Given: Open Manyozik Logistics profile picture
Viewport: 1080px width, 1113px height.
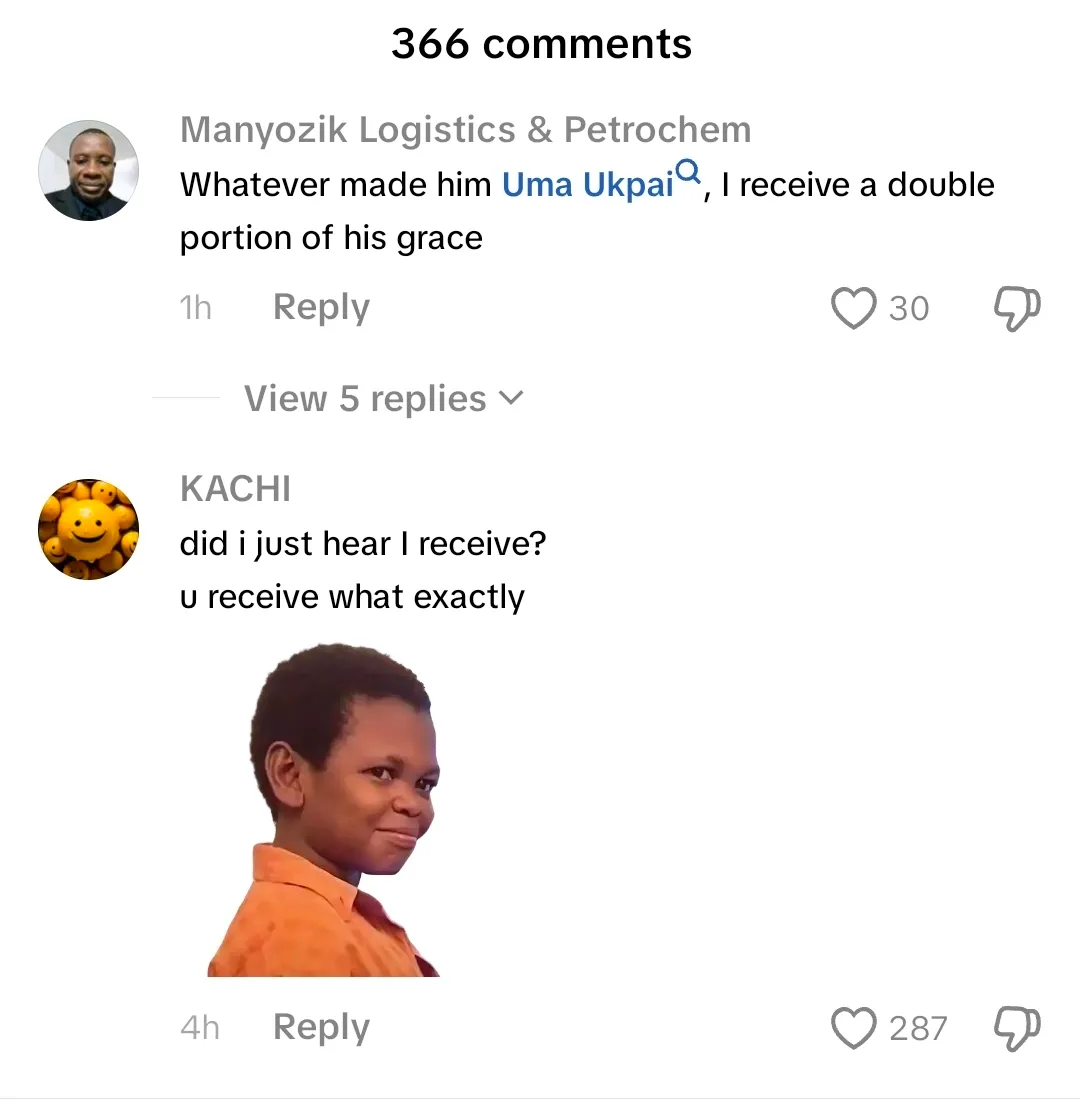Looking at the screenshot, I should [88, 170].
